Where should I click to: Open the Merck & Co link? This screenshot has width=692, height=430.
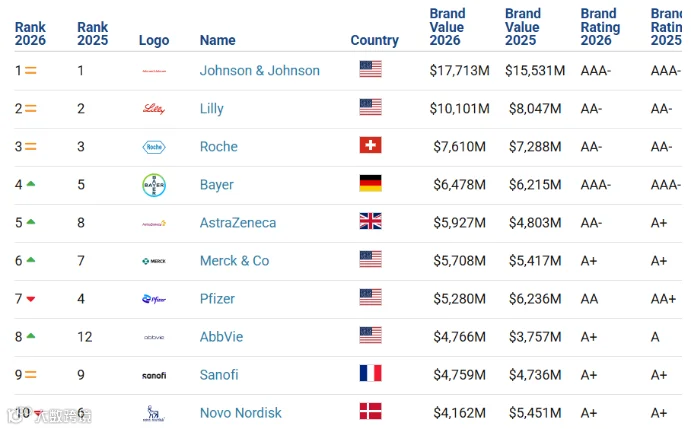click(234, 261)
